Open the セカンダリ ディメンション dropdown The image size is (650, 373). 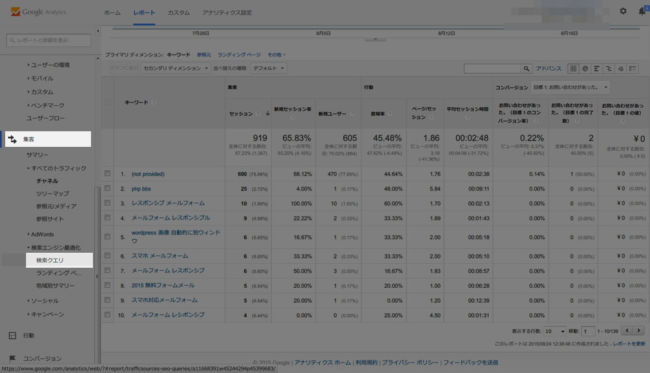(175, 68)
